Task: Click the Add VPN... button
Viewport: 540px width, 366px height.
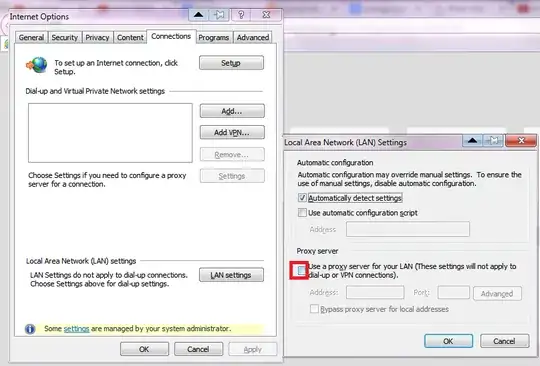Action: pos(232,133)
